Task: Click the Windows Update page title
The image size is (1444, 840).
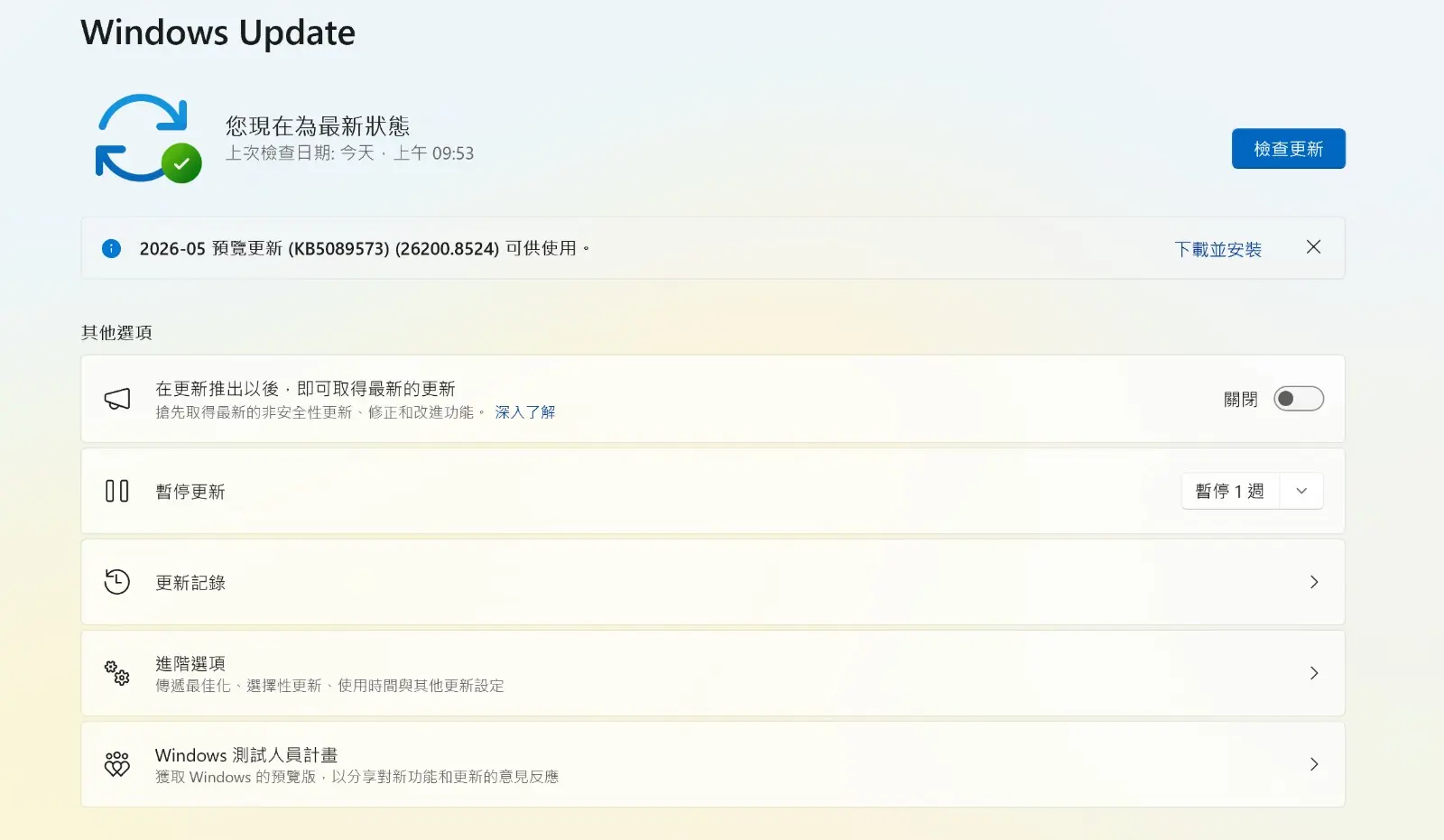Action: pyautogui.click(x=218, y=32)
